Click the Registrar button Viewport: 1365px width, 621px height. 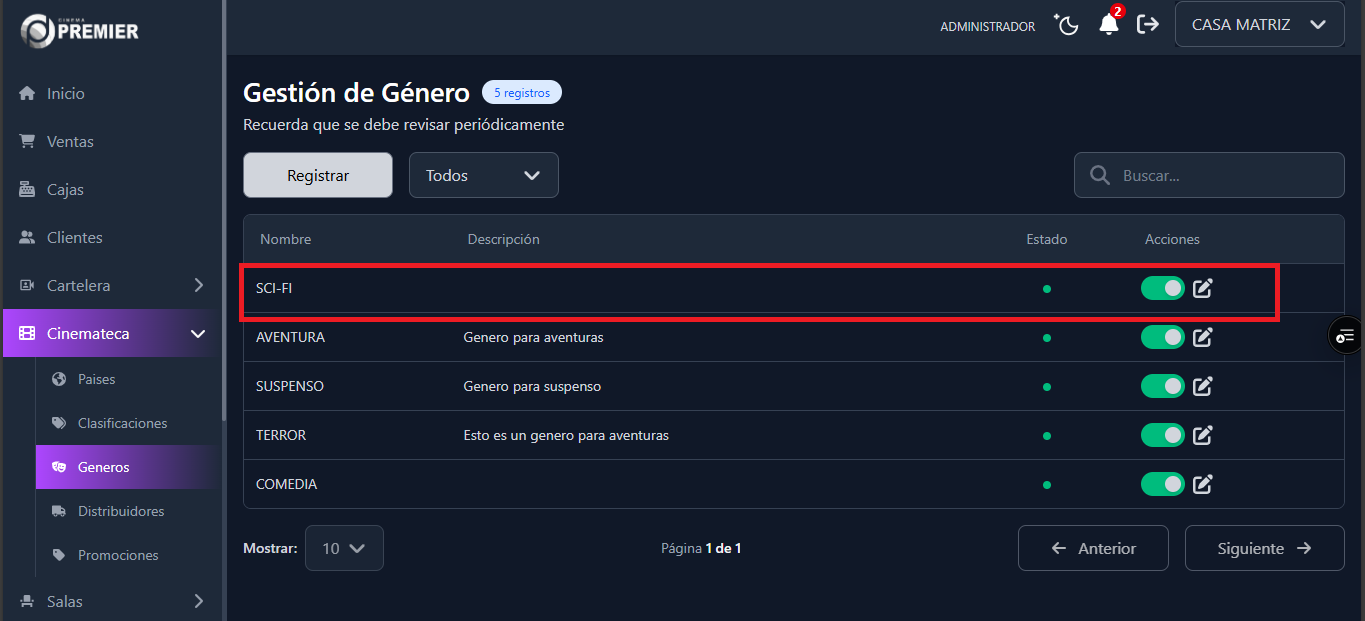[x=317, y=174]
